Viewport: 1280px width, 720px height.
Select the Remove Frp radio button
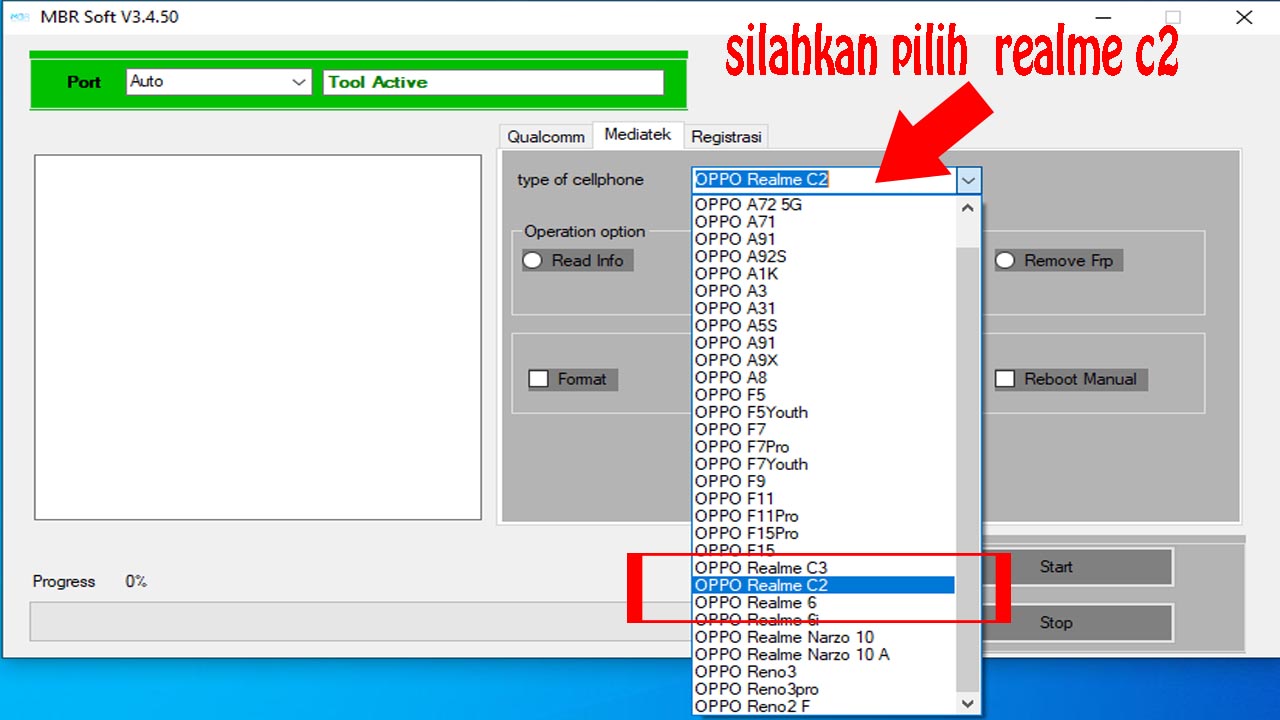[1004, 260]
